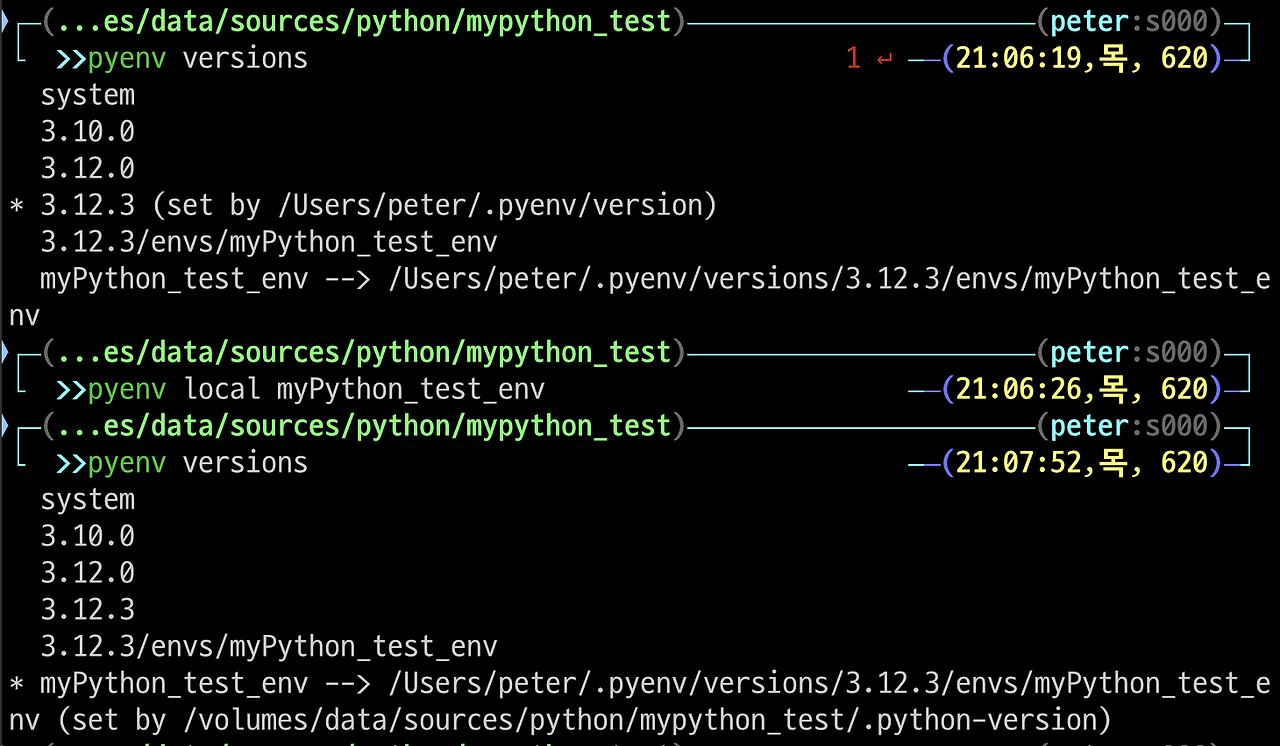Click the asterisk before myPython_test_env in last output
The width and height of the screenshot is (1280, 746).
[16, 685]
